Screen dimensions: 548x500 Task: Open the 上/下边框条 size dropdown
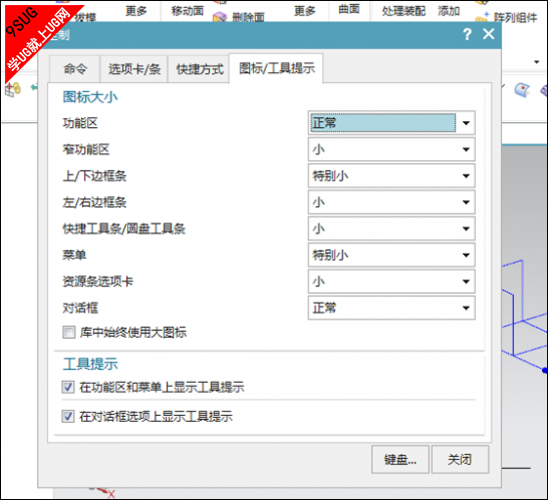pos(391,176)
